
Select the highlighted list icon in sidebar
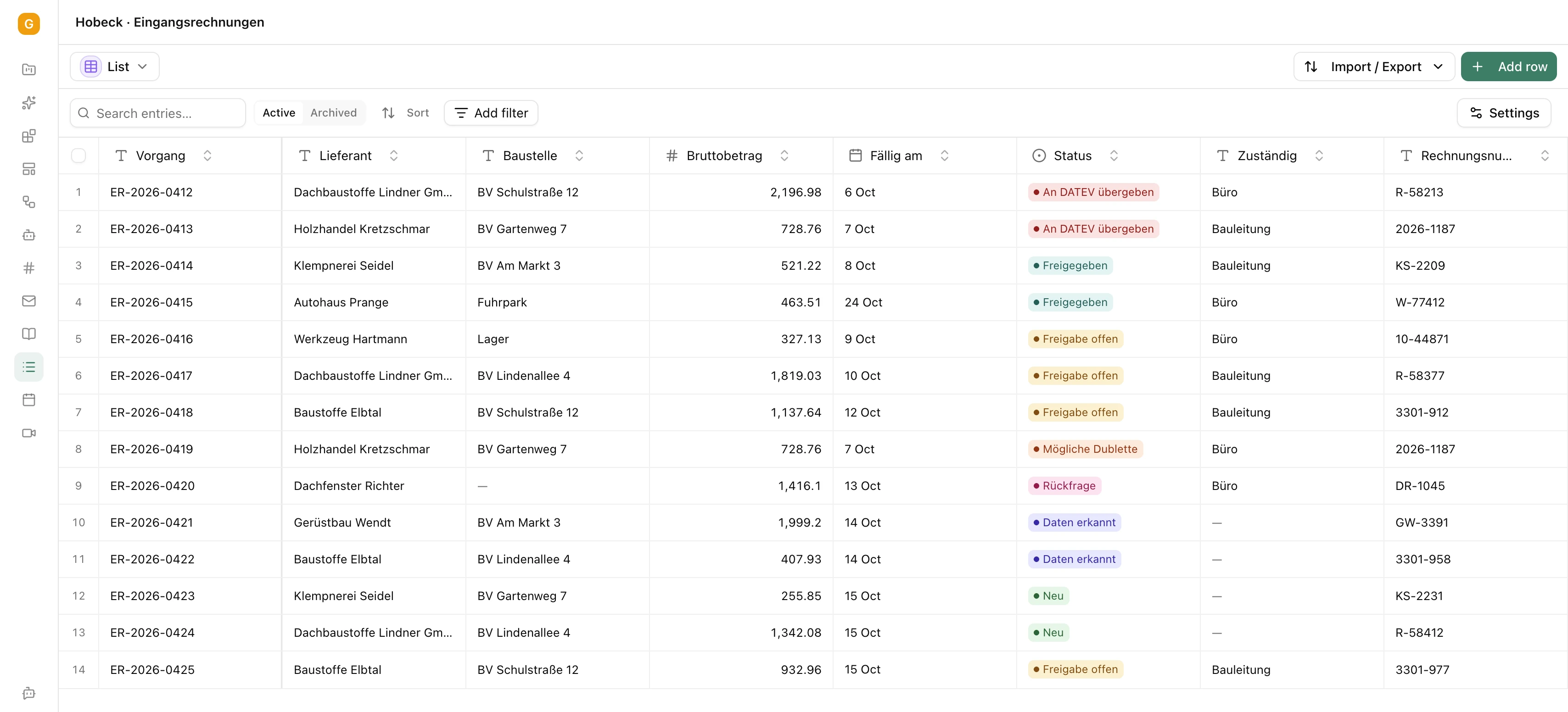pyautogui.click(x=28, y=367)
